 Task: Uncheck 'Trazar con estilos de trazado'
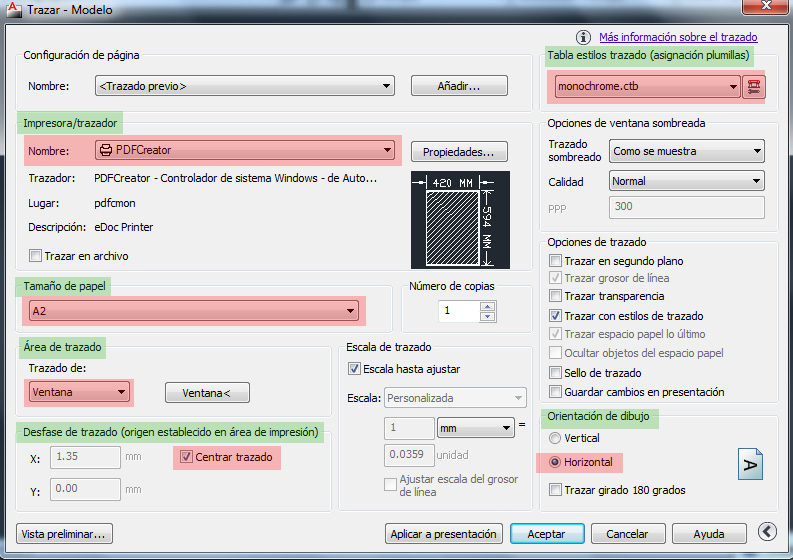coord(555,316)
